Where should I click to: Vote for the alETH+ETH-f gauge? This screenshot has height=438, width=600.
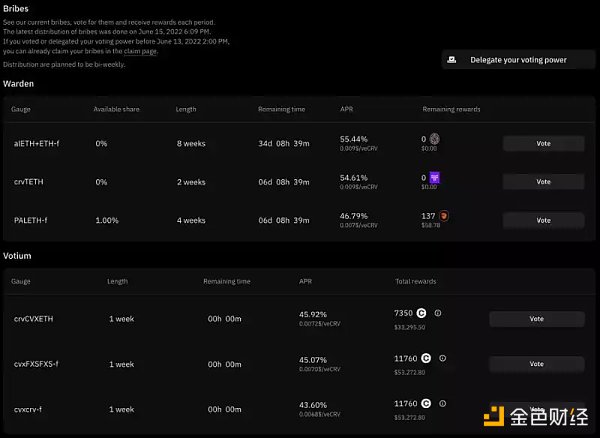(543, 144)
